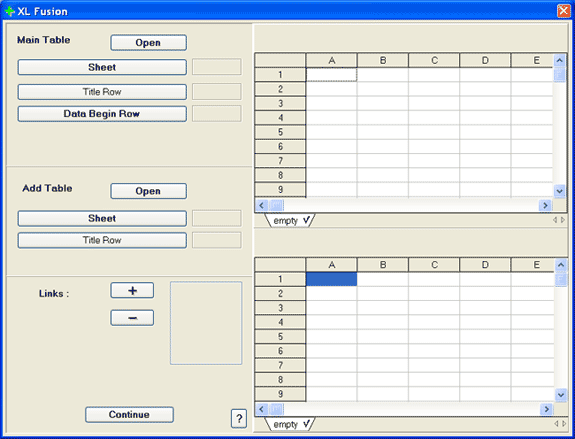
Task: Select column D header in upper grid
Action: pyautogui.click(x=485, y=61)
